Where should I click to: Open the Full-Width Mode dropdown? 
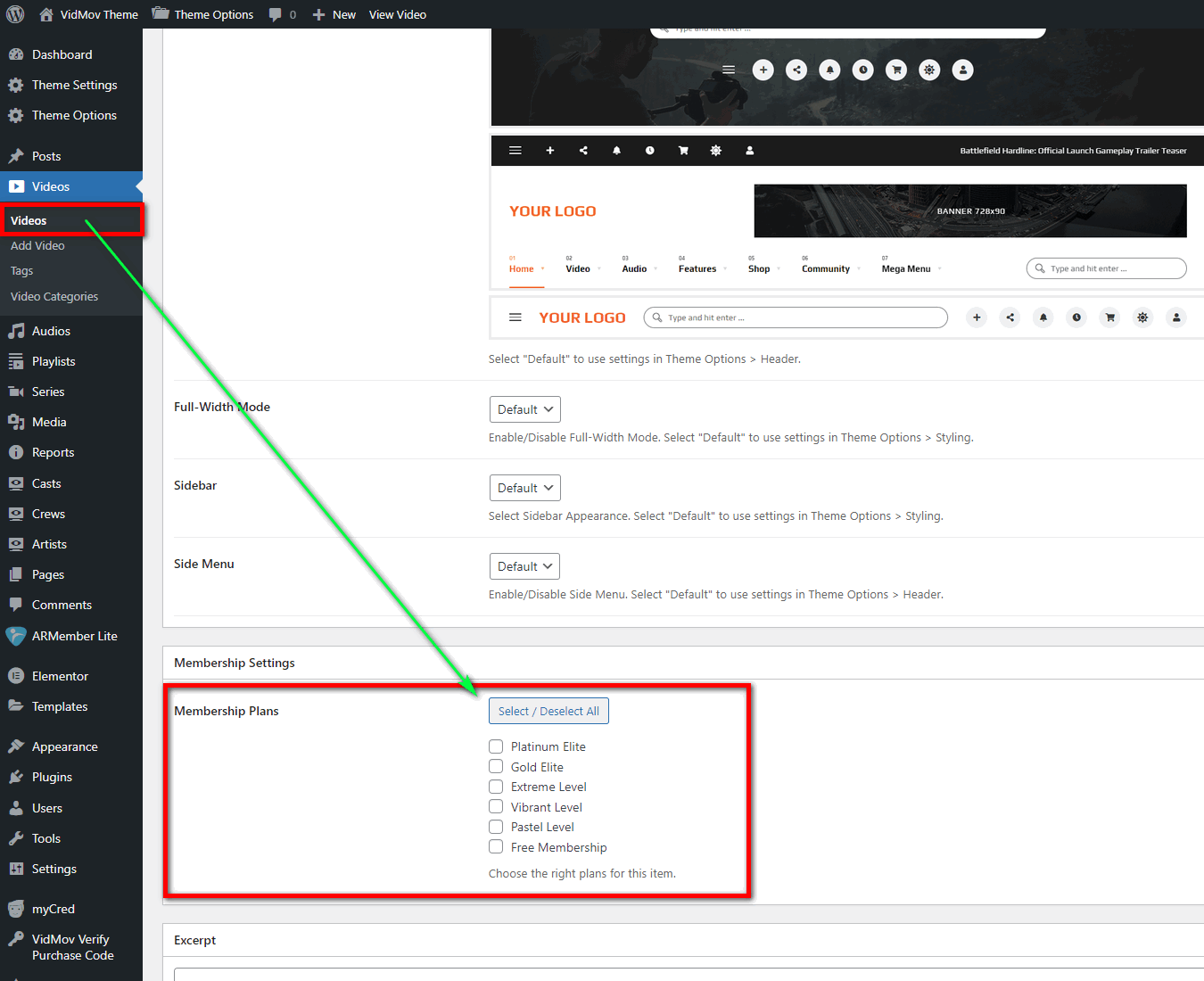coord(524,409)
